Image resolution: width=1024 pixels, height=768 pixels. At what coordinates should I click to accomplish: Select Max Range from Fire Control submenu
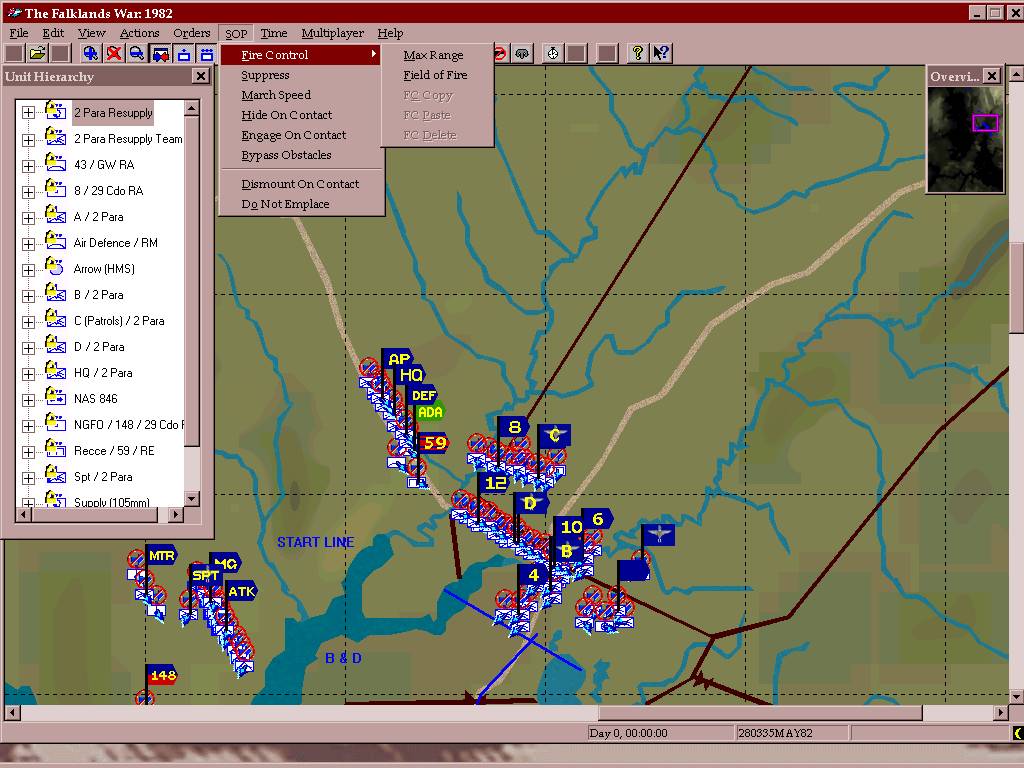coord(433,55)
